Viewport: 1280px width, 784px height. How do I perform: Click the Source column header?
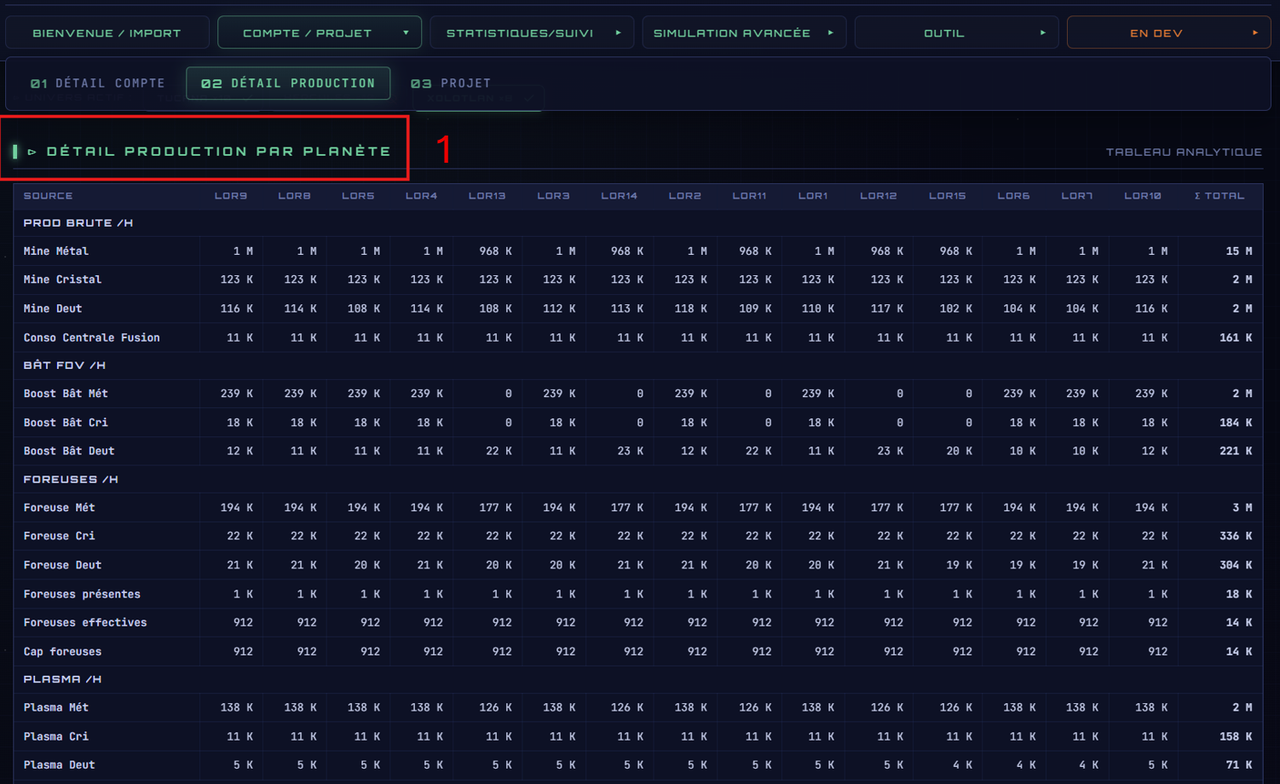[x=48, y=196]
